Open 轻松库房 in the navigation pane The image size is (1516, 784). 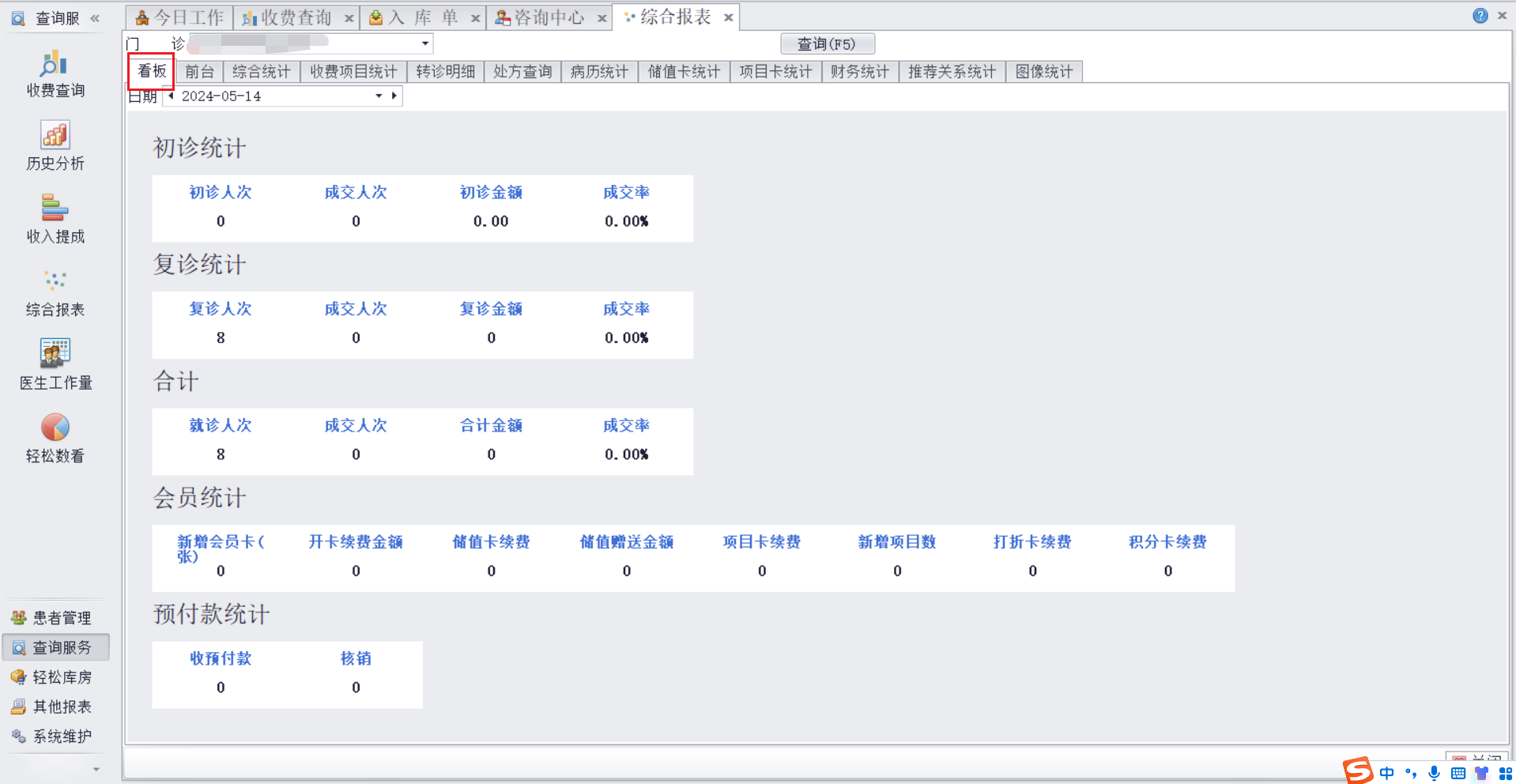(x=56, y=677)
